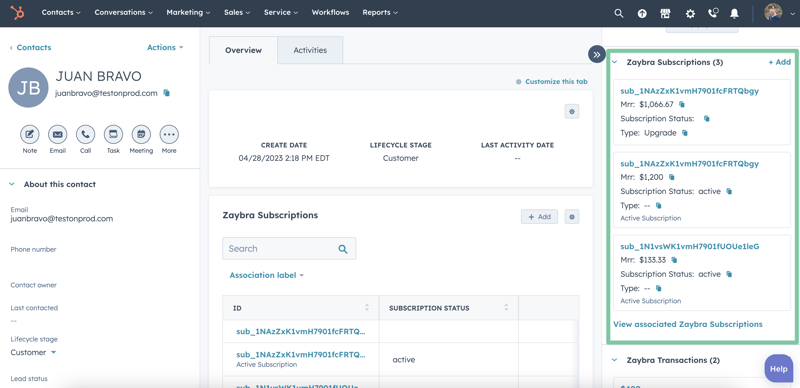Viewport: 800px width, 388px height.
Task: Click the HubSpot sprocket logo
Action: click(17, 13)
